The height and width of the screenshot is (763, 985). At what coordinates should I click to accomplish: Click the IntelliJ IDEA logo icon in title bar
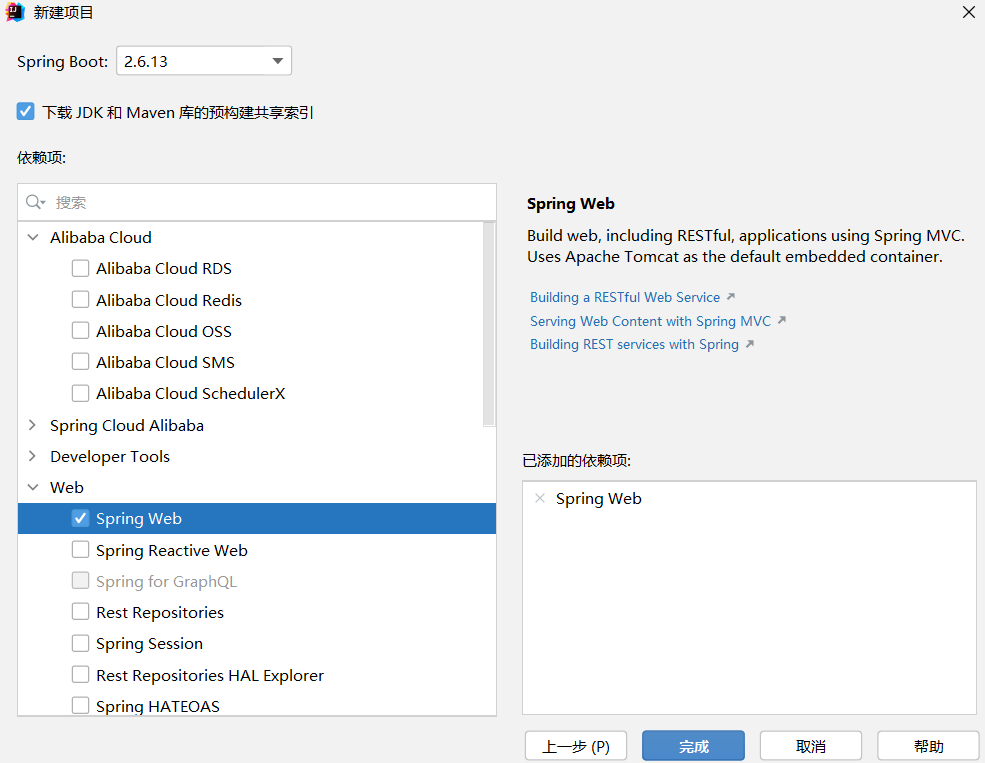(x=14, y=12)
